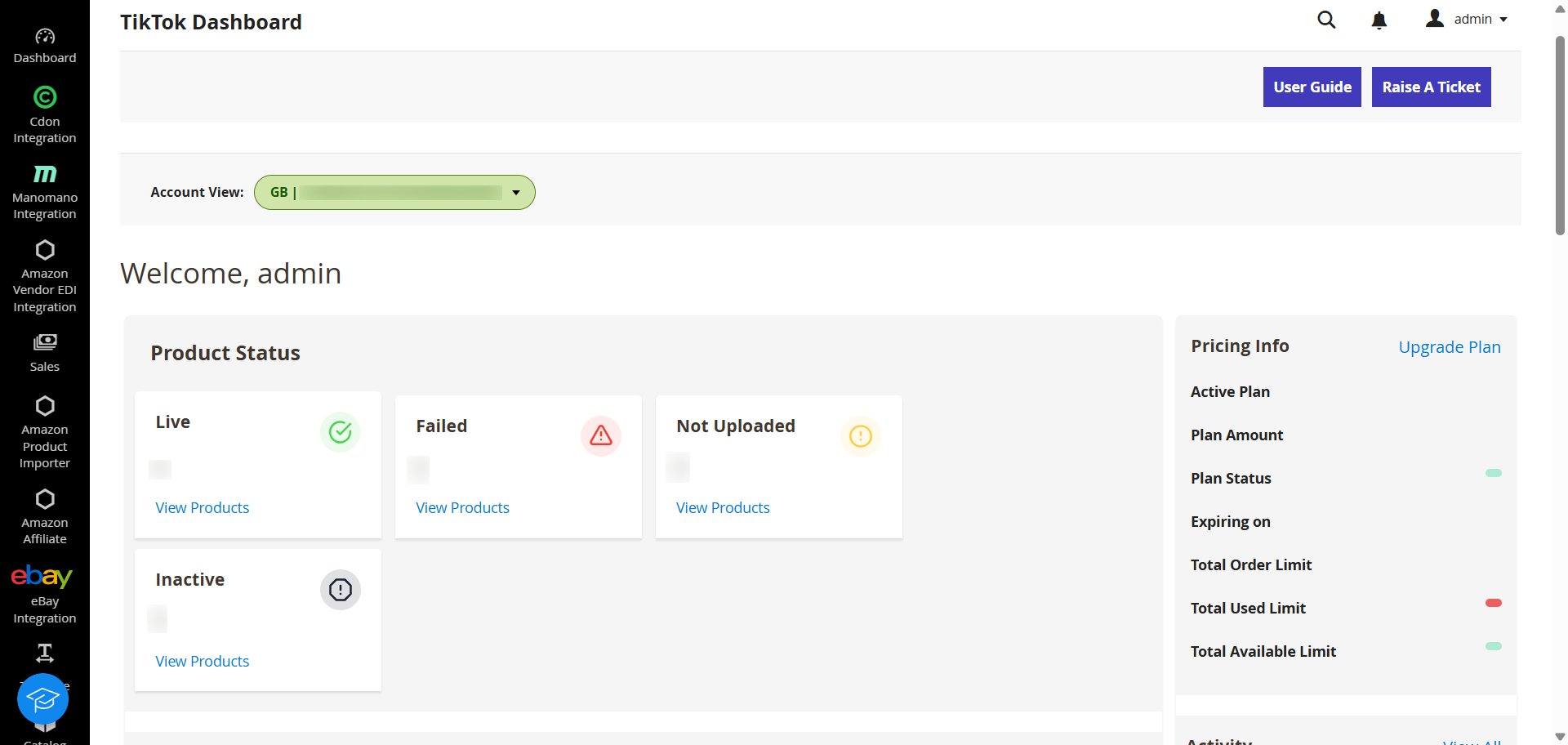View Products under Failed status

(x=462, y=508)
